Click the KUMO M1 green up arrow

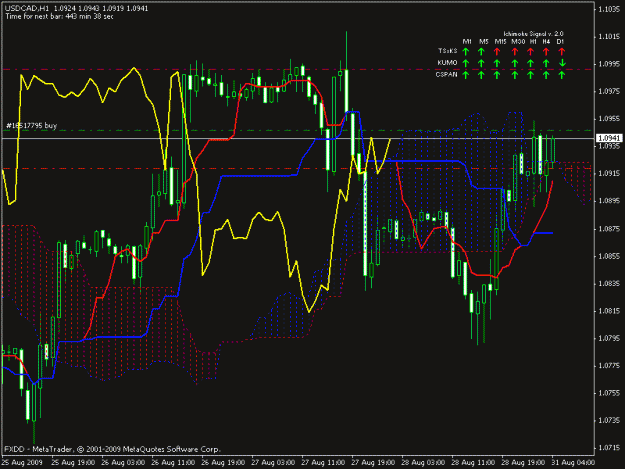(x=466, y=63)
